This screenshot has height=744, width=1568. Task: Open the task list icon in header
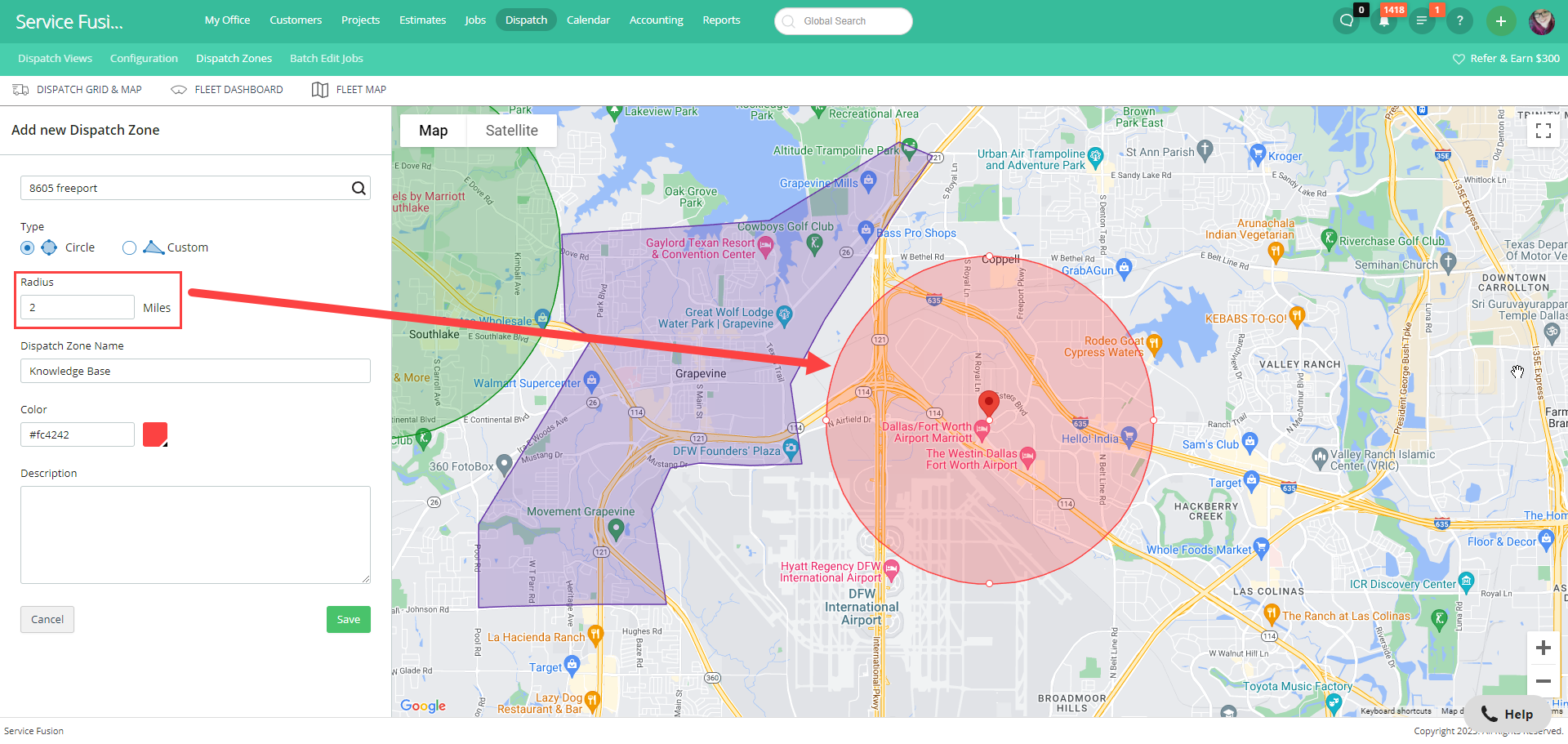pyautogui.click(x=1422, y=20)
